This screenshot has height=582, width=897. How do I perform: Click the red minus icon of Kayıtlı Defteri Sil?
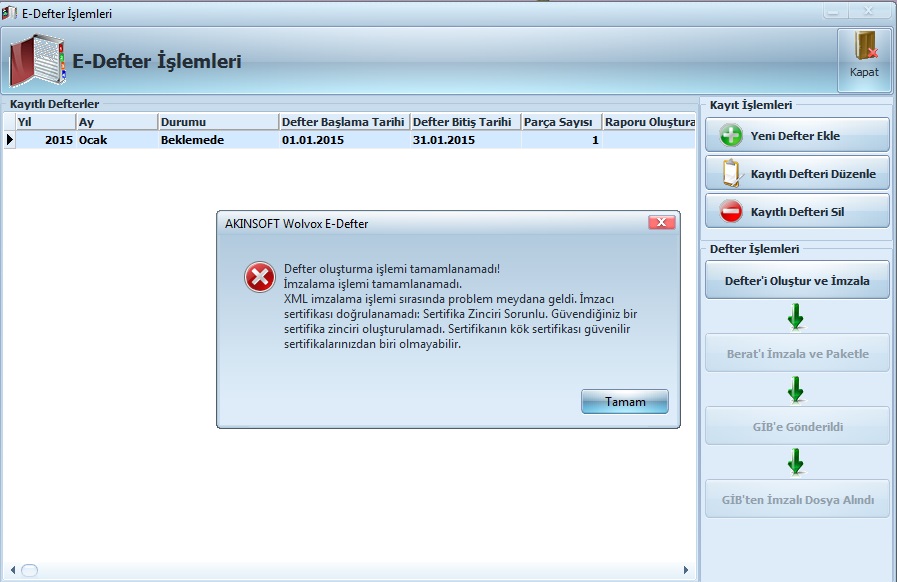click(731, 211)
